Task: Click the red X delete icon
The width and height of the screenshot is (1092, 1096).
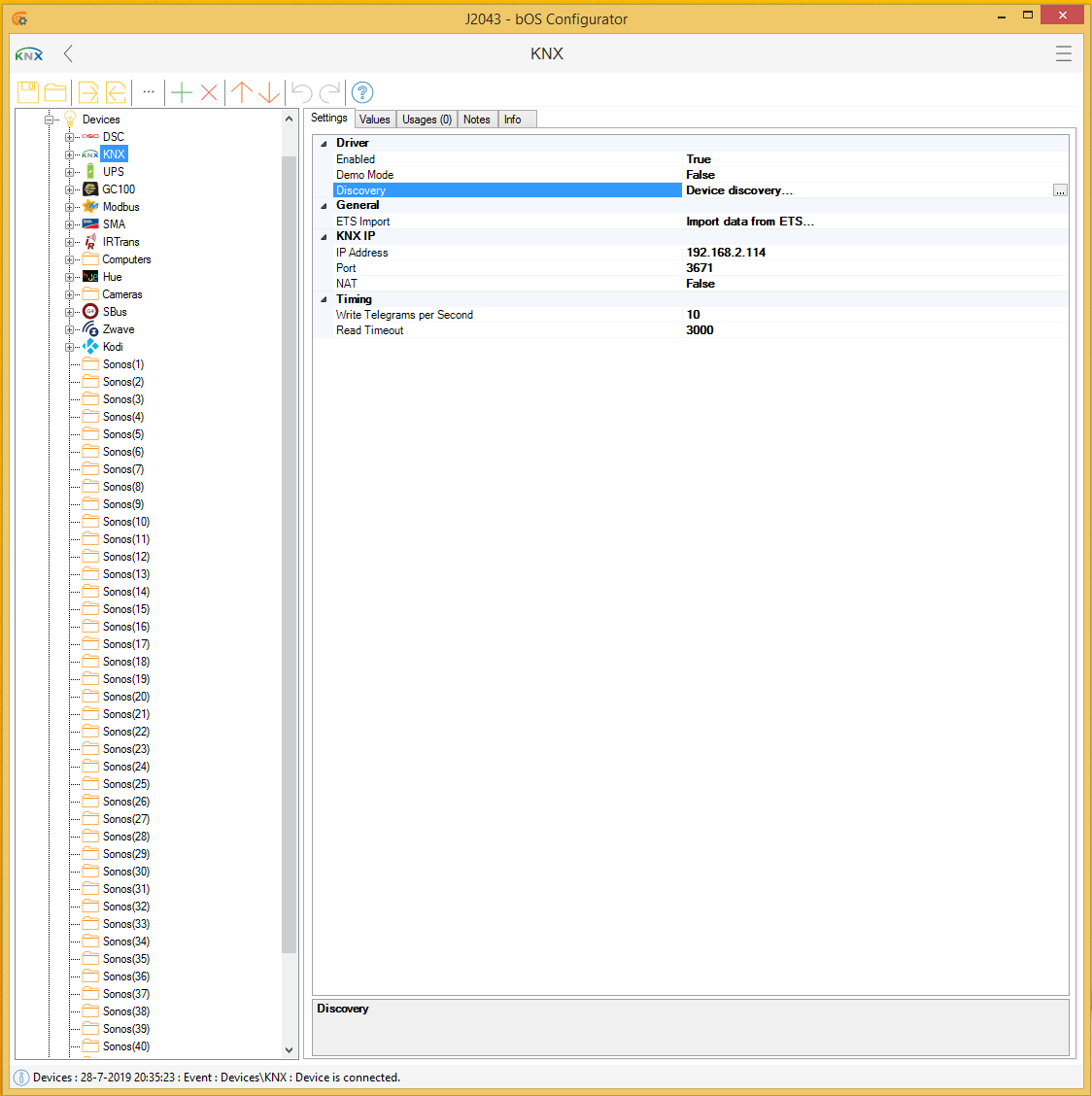Action: click(x=209, y=92)
